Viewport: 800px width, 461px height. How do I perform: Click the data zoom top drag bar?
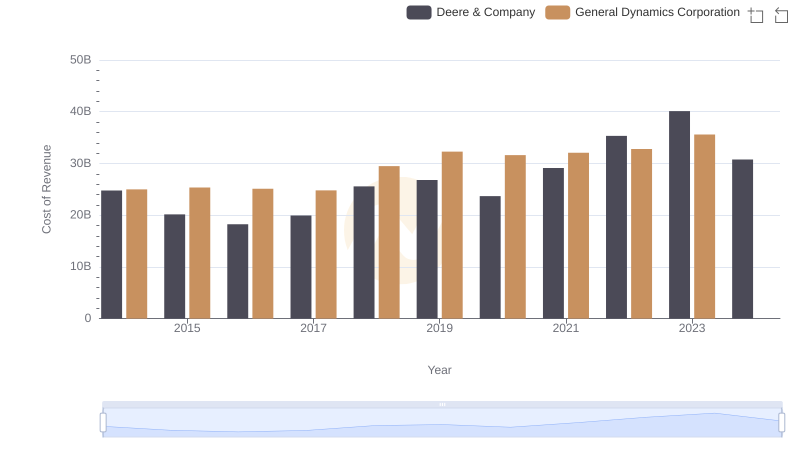coord(442,404)
